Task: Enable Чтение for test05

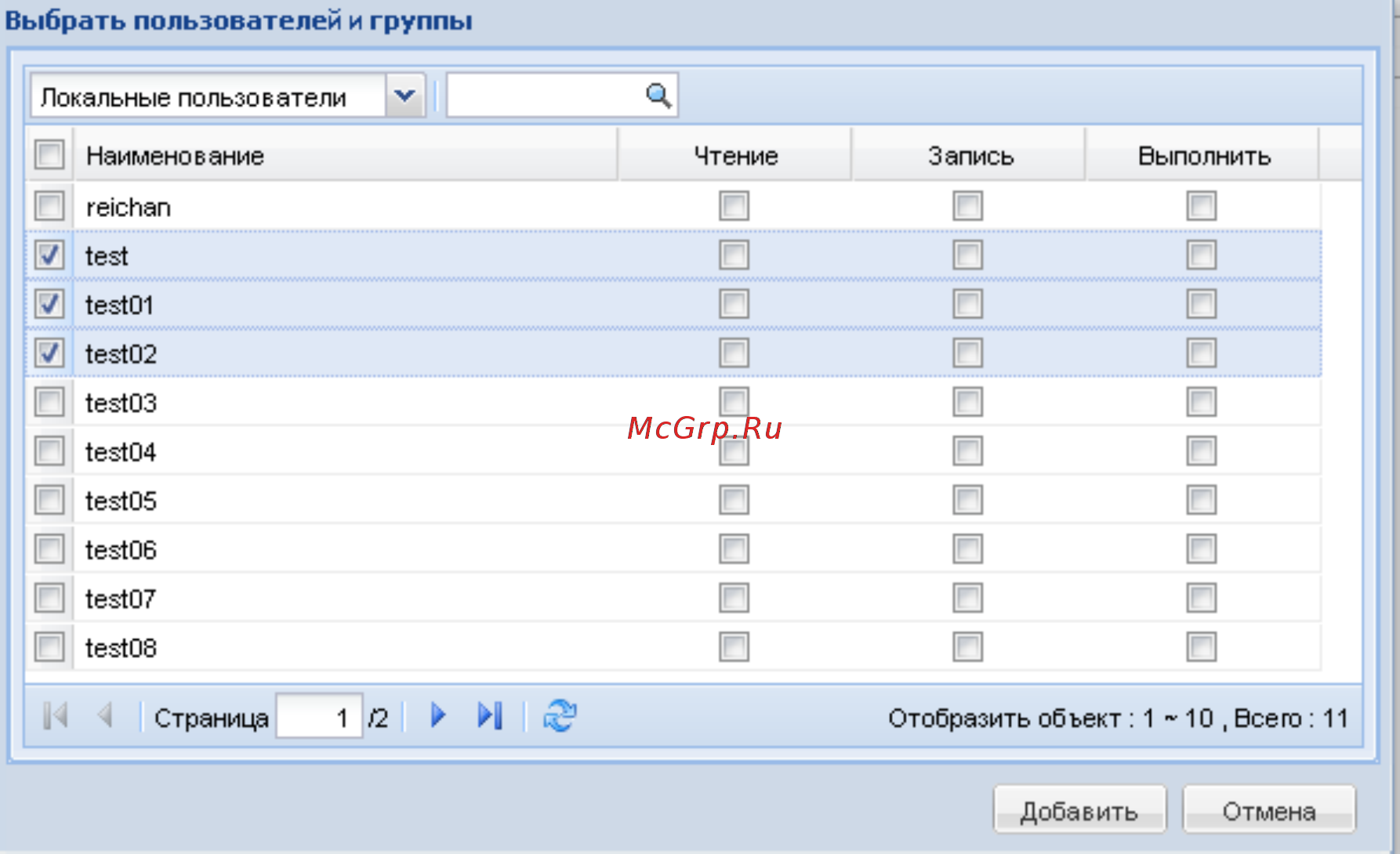Action: click(x=734, y=500)
